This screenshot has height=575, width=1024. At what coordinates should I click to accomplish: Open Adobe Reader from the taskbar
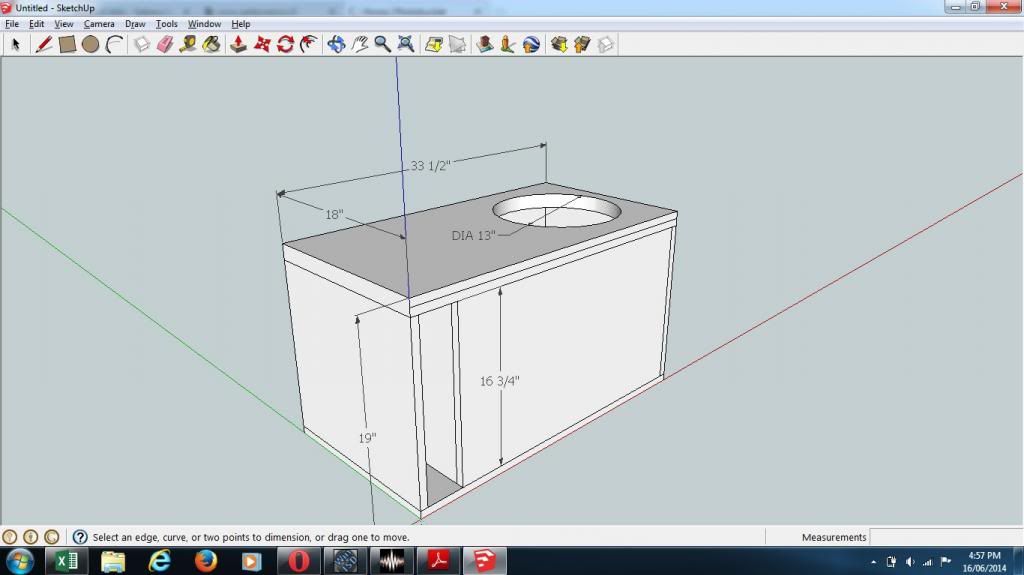(438, 561)
